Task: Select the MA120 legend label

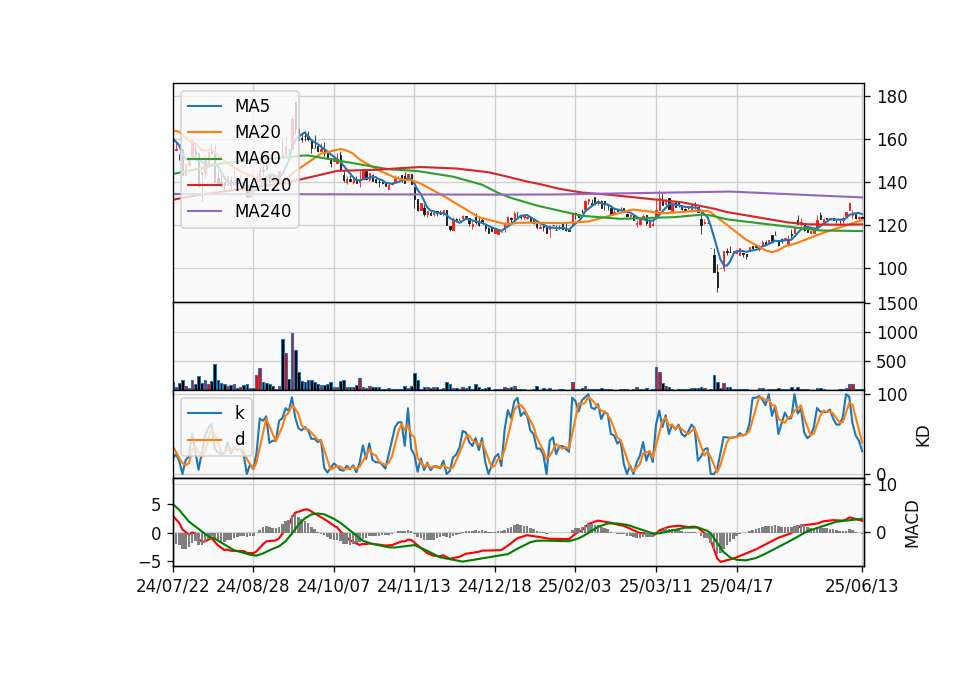Action: click(263, 184)
